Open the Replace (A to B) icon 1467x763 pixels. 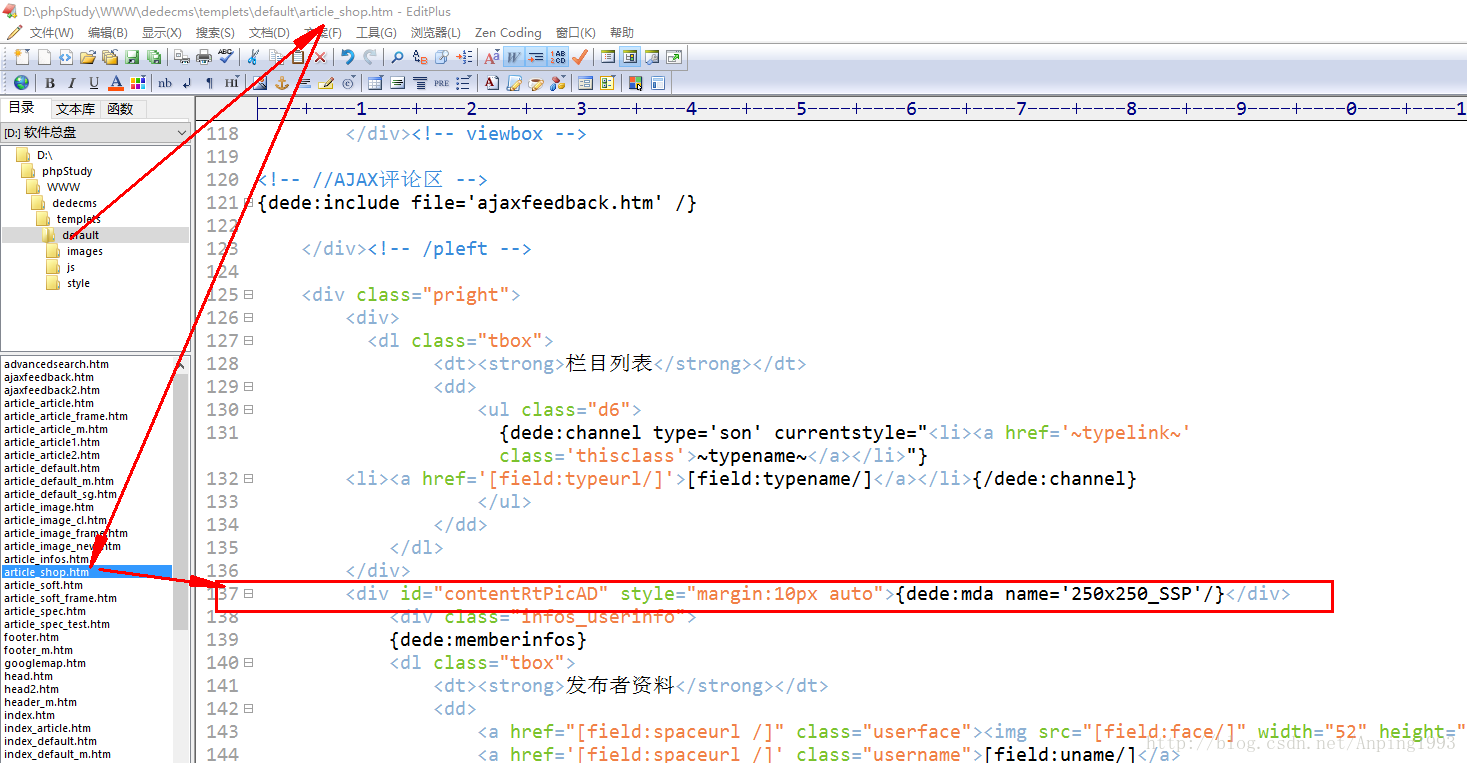coord(419,57)
